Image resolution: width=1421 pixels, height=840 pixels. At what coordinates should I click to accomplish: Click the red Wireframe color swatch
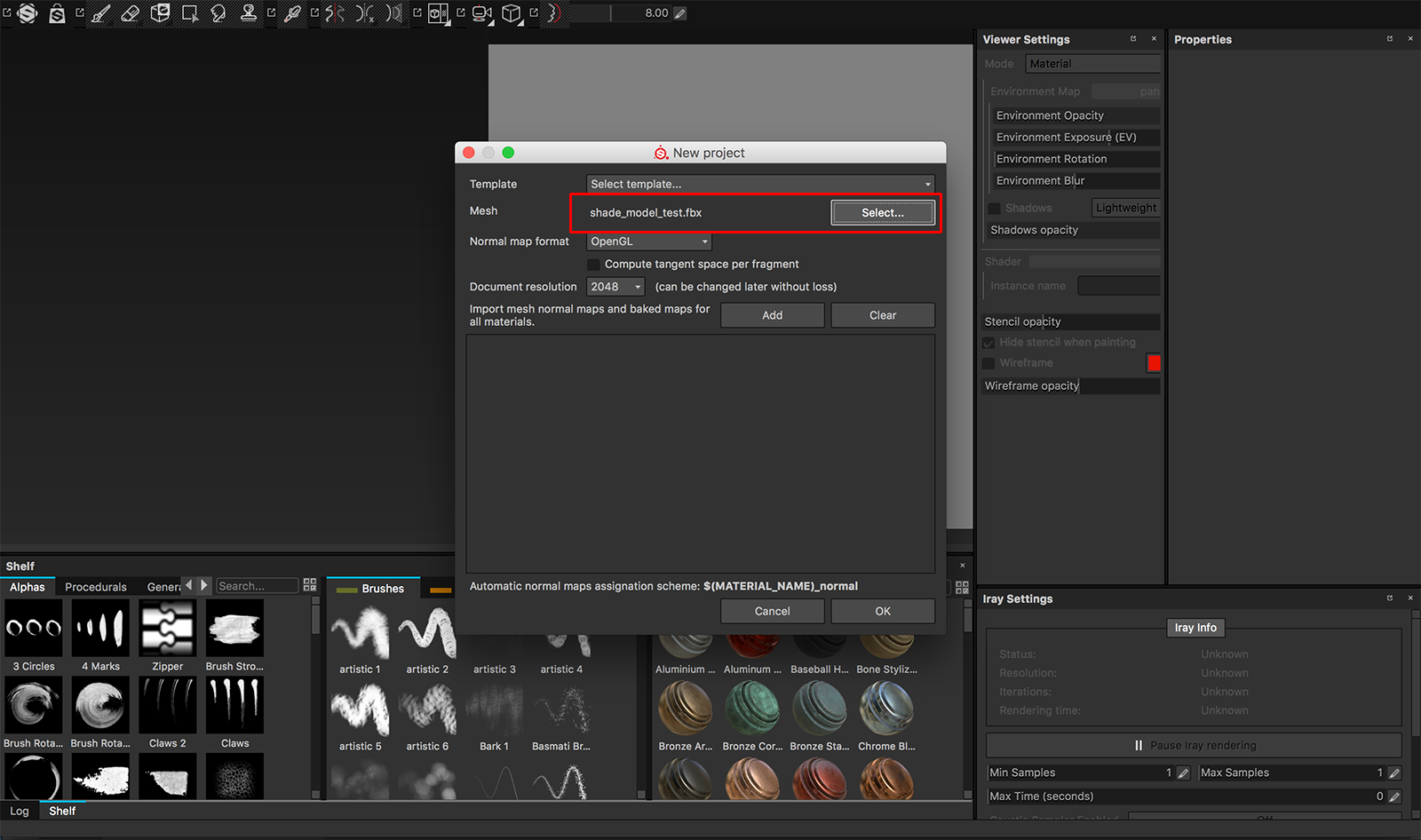pyautogui.click(x=1154, y=363)
